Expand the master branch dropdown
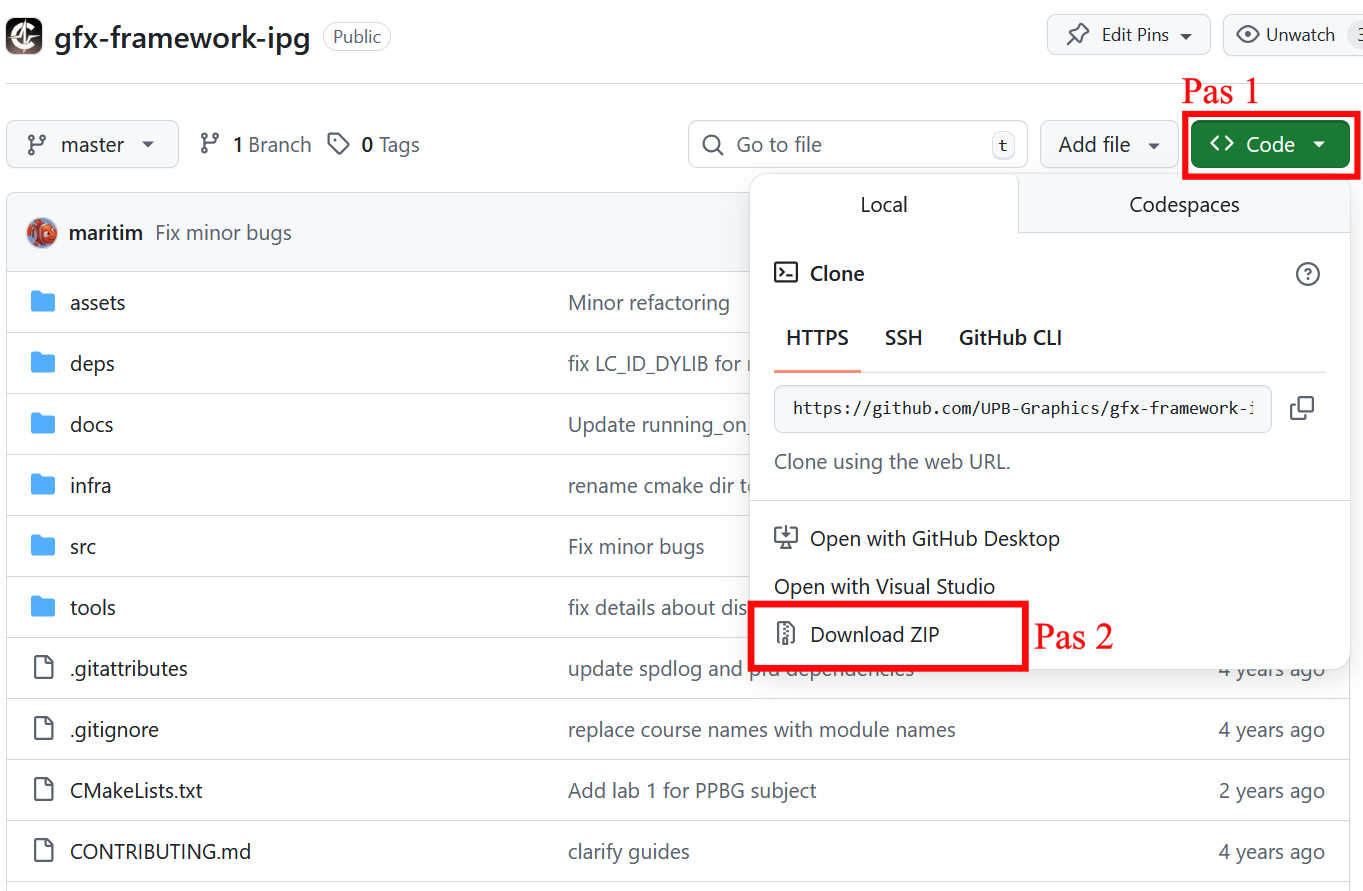The width and height of the screenshot is (1363, 891). pos(92,144)
